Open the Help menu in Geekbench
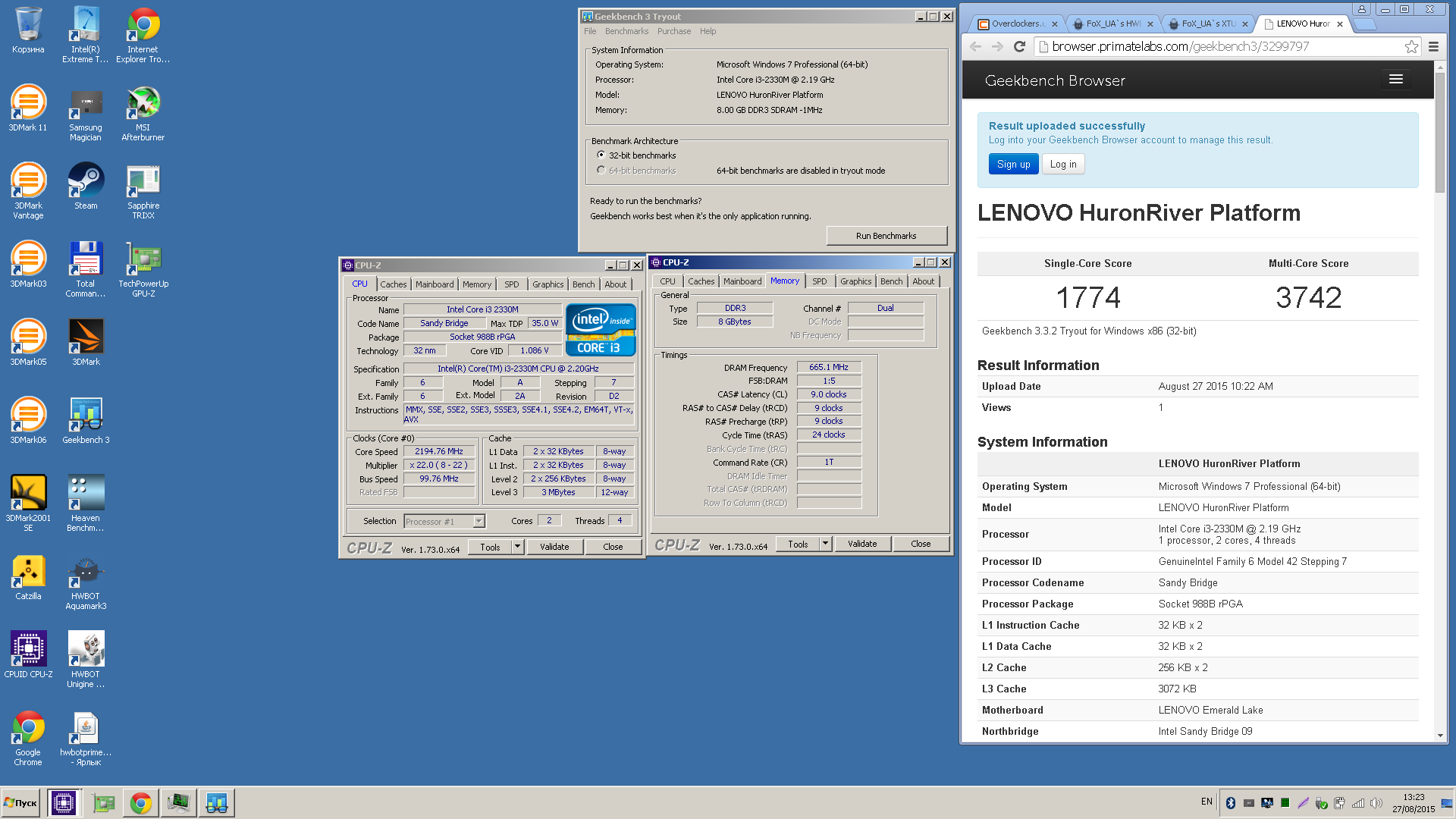This screenshot has height=819, width=1456. 708,31
